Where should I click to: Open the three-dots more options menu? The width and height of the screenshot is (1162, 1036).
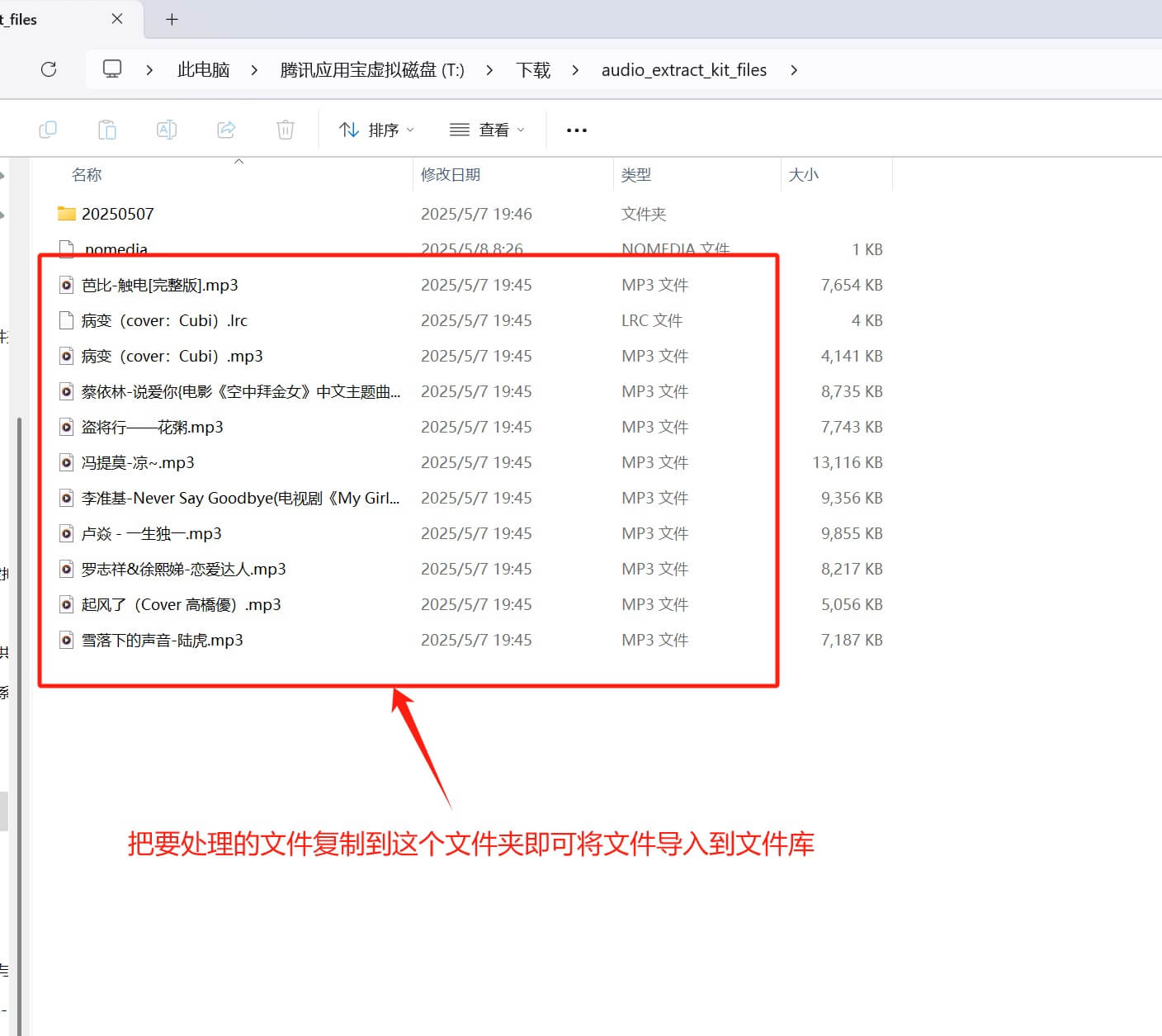point(577,130)
